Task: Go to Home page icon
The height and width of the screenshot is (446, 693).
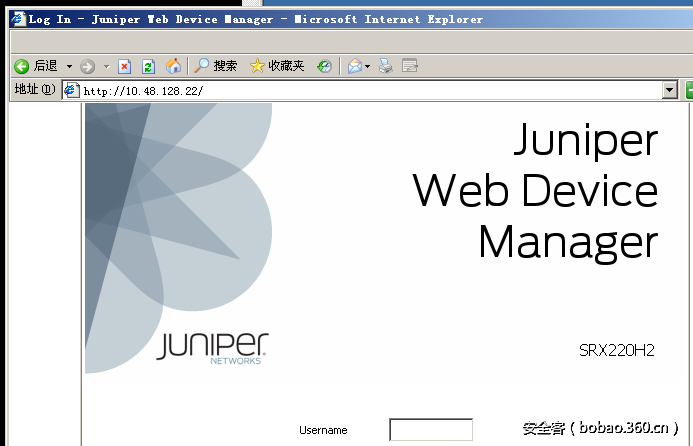Action: [173, 66]
